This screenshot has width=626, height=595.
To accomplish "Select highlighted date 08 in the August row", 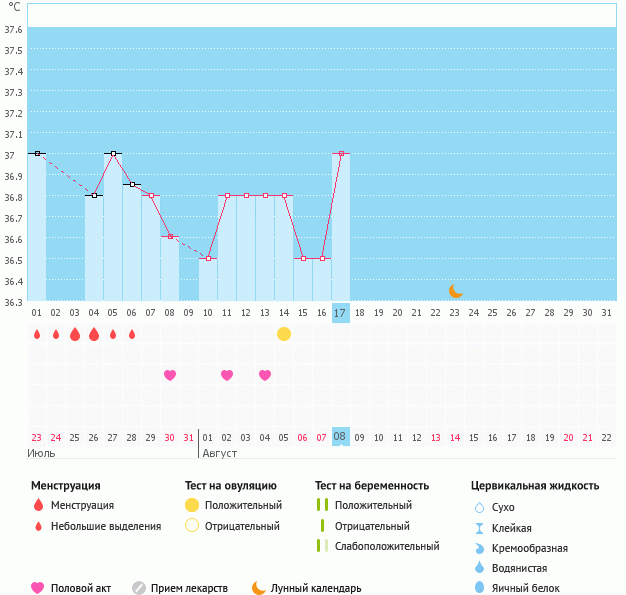I will point(341,437).
